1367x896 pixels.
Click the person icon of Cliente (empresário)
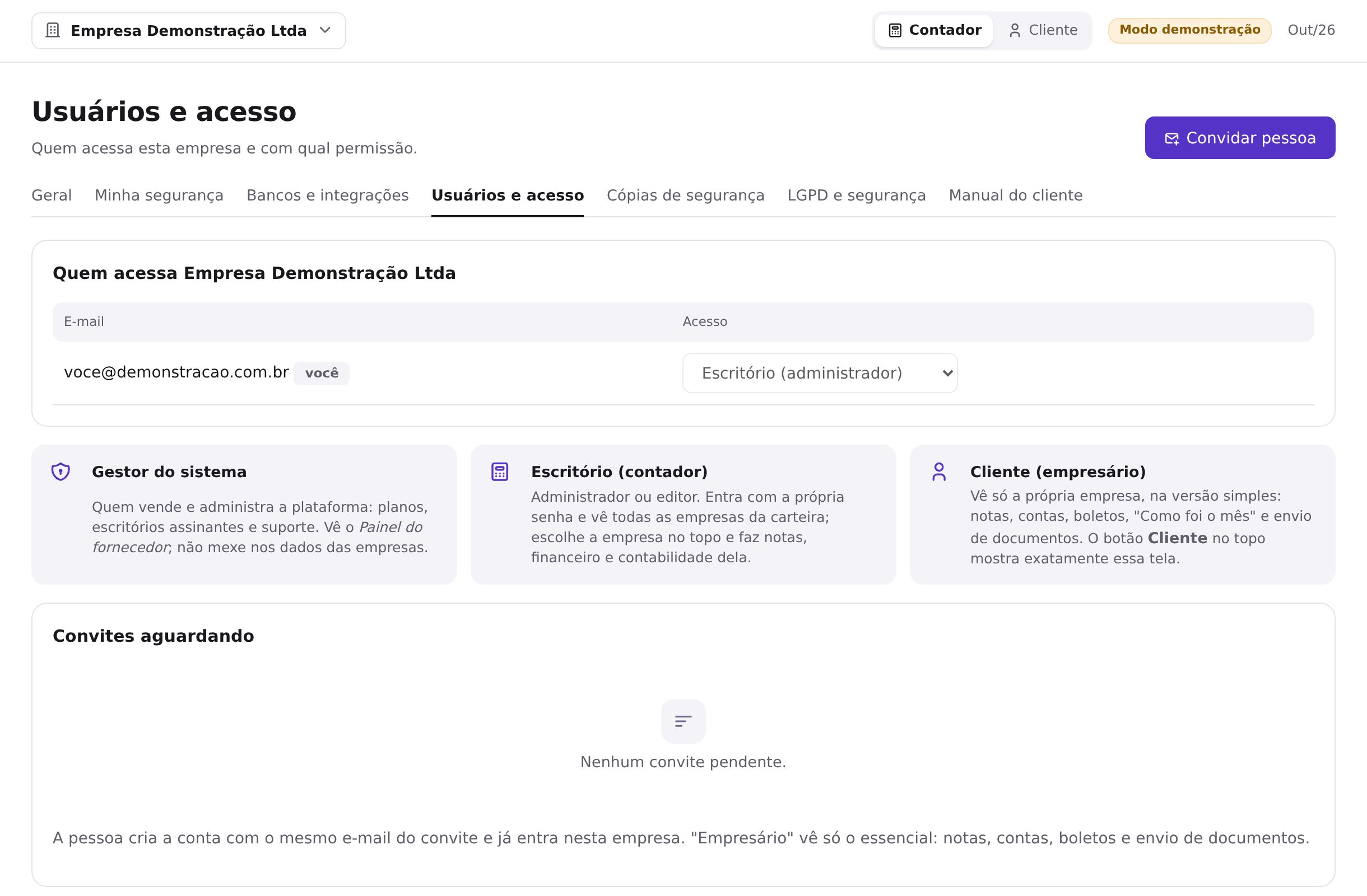[939, 472]
